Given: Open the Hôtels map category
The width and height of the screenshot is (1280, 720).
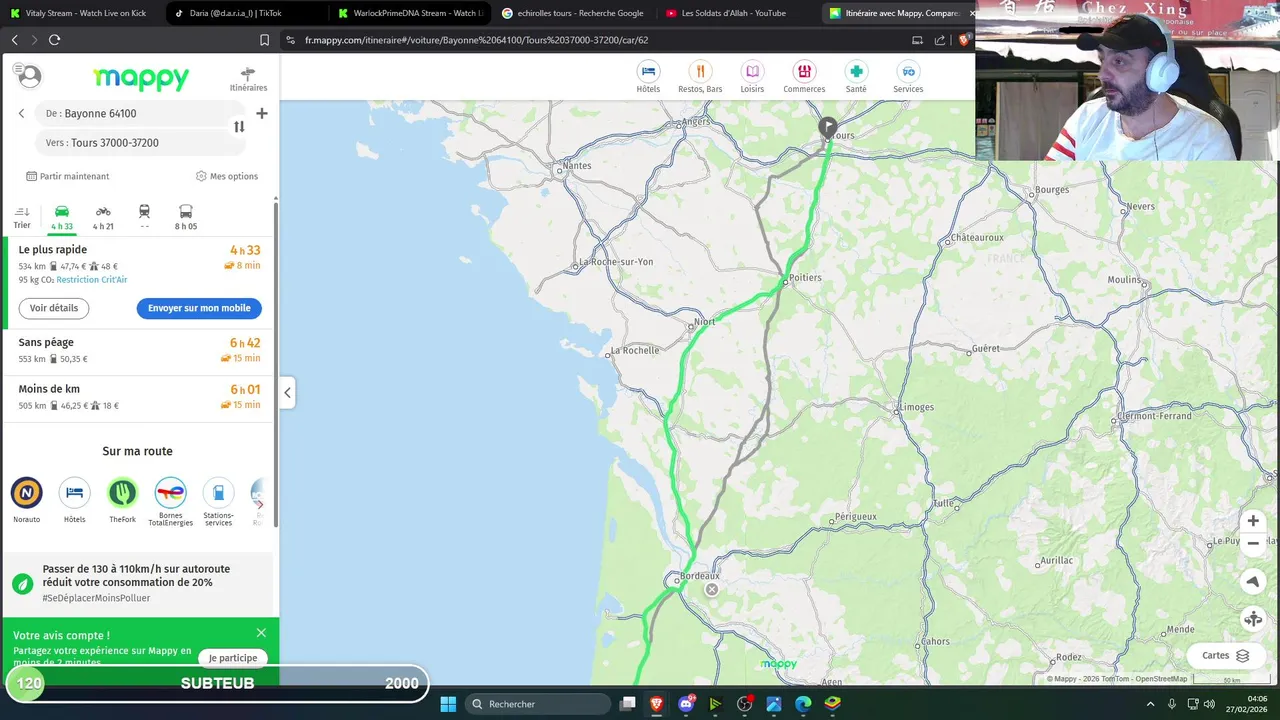Looking at the screenshot, I should pyautogui.click(x=648, y=77).
